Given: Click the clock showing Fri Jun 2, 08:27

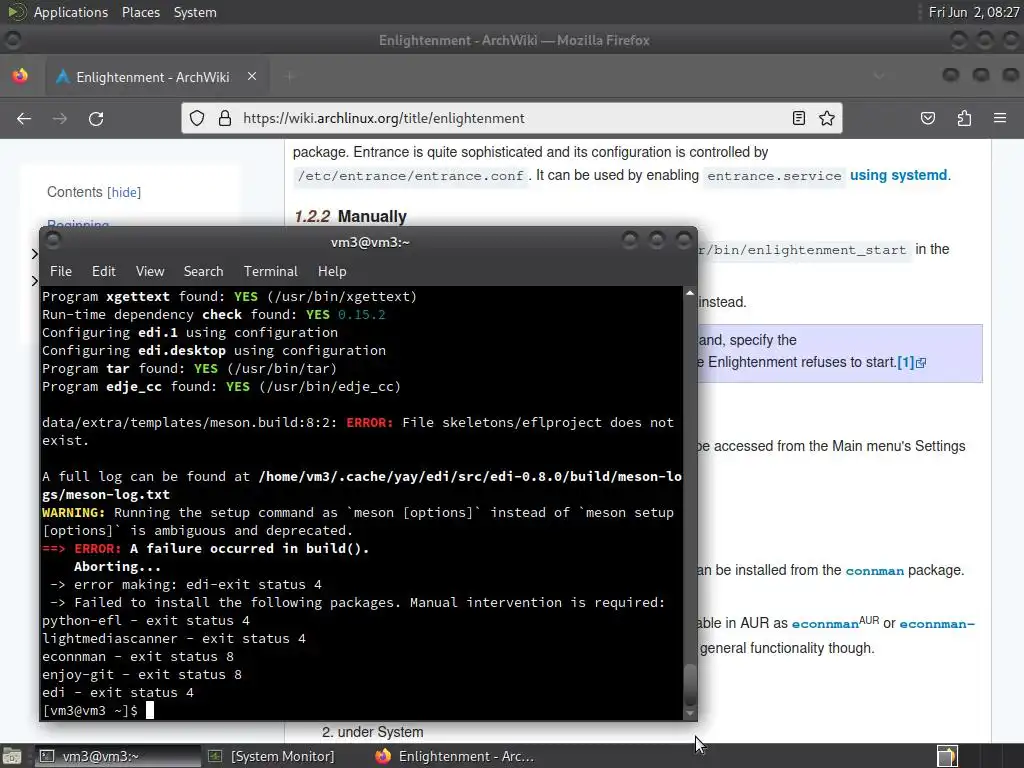Looking at the screenshot, I should pos(973,12).
